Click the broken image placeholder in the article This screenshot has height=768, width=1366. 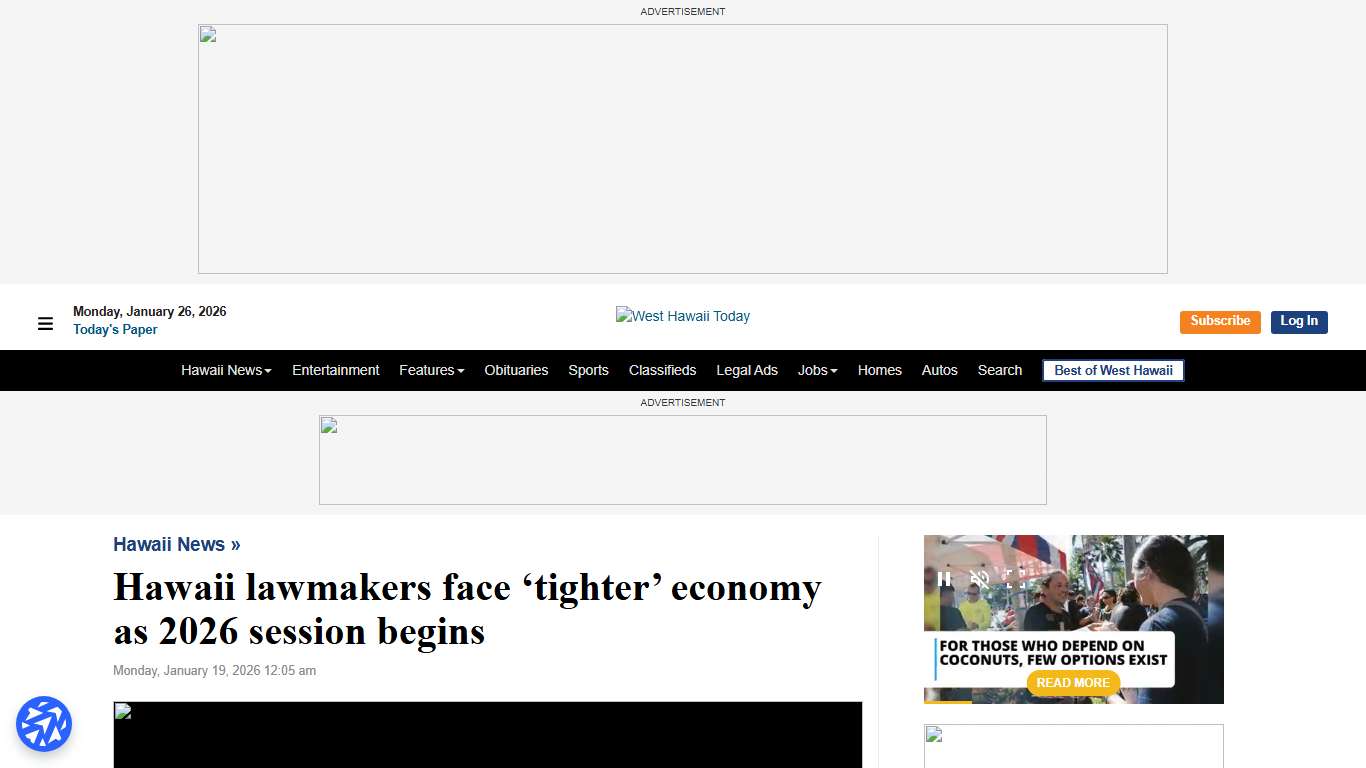[x=124, y=712]
